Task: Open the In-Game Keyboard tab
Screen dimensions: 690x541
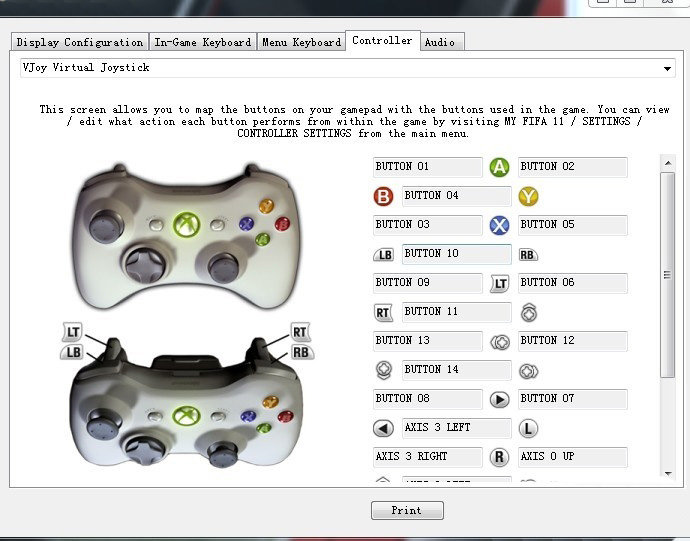Action: coord(203,42)
